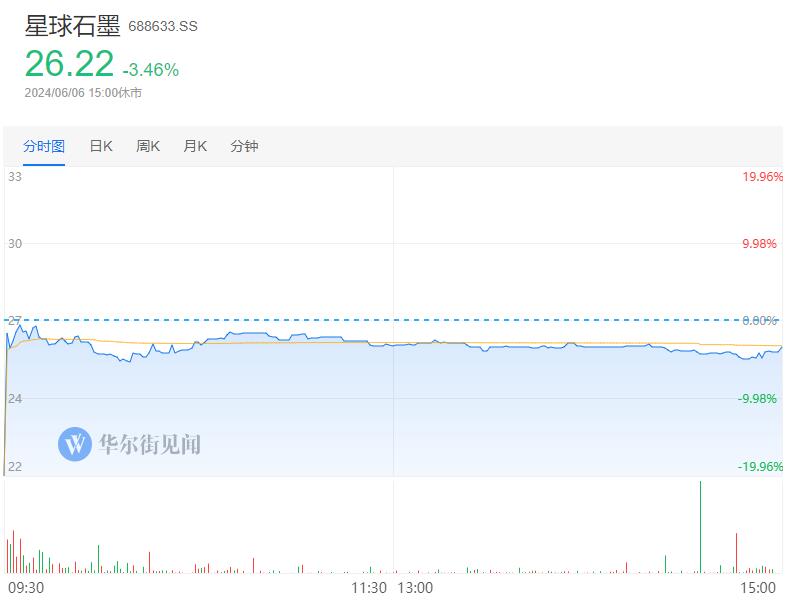Click the 11:30 time axis label
This screenshot has width=787, height=605.
369,587
